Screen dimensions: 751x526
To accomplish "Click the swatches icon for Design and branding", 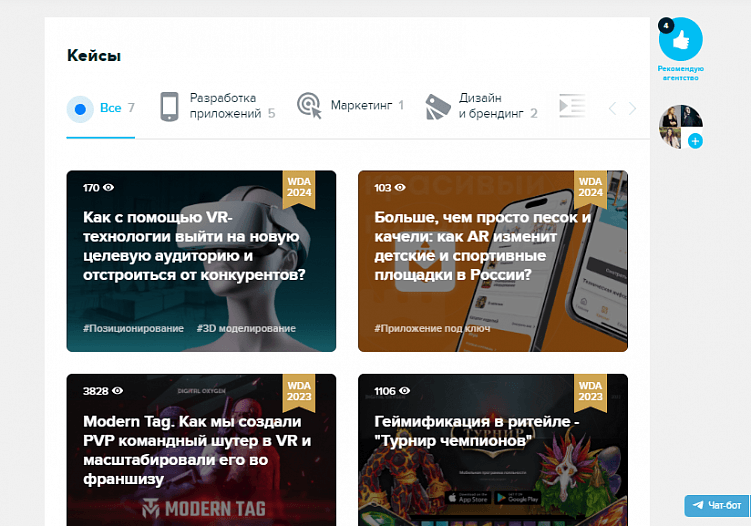I will (438, 107).
